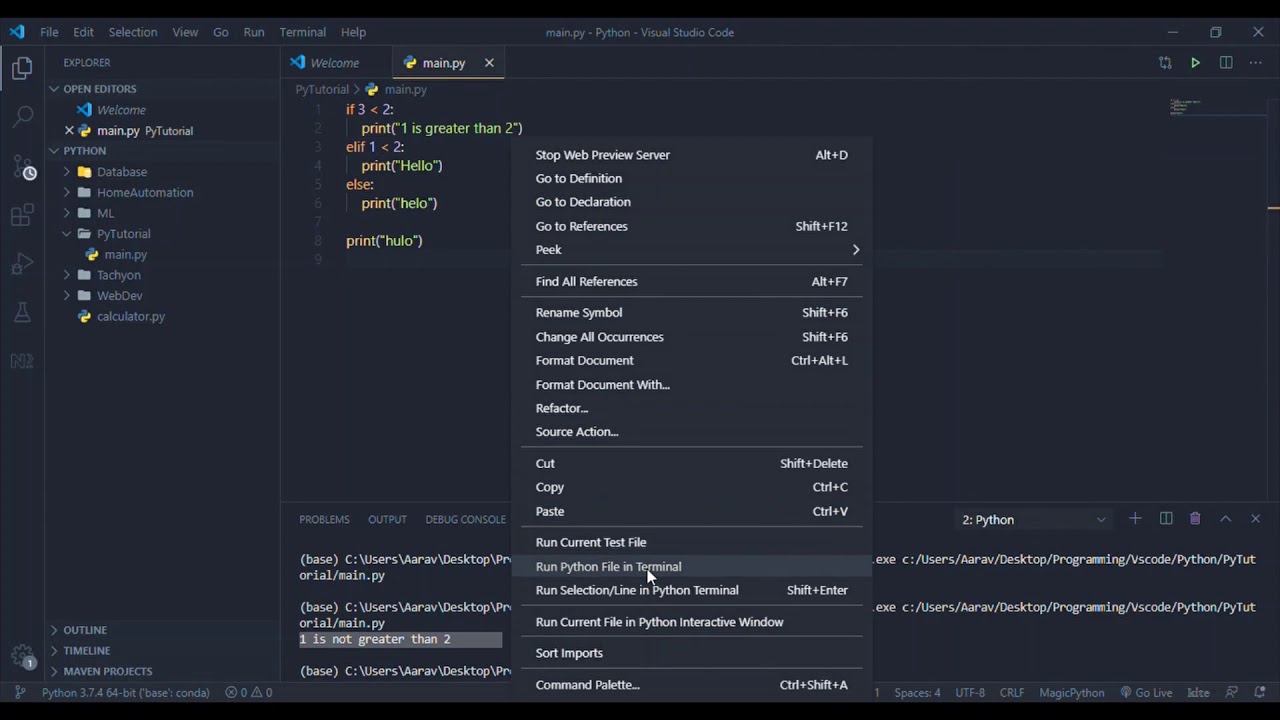
Task: Click the kite status bar item
Action: tap(1198, 692)
